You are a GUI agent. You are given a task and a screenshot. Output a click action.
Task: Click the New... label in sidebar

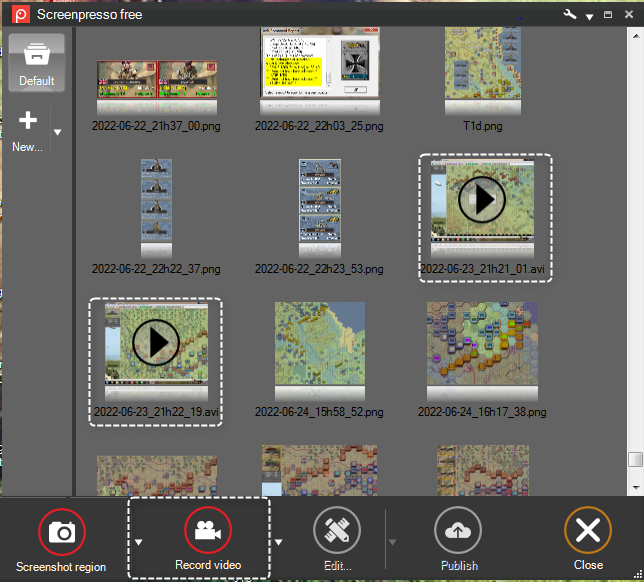point(28,147)
